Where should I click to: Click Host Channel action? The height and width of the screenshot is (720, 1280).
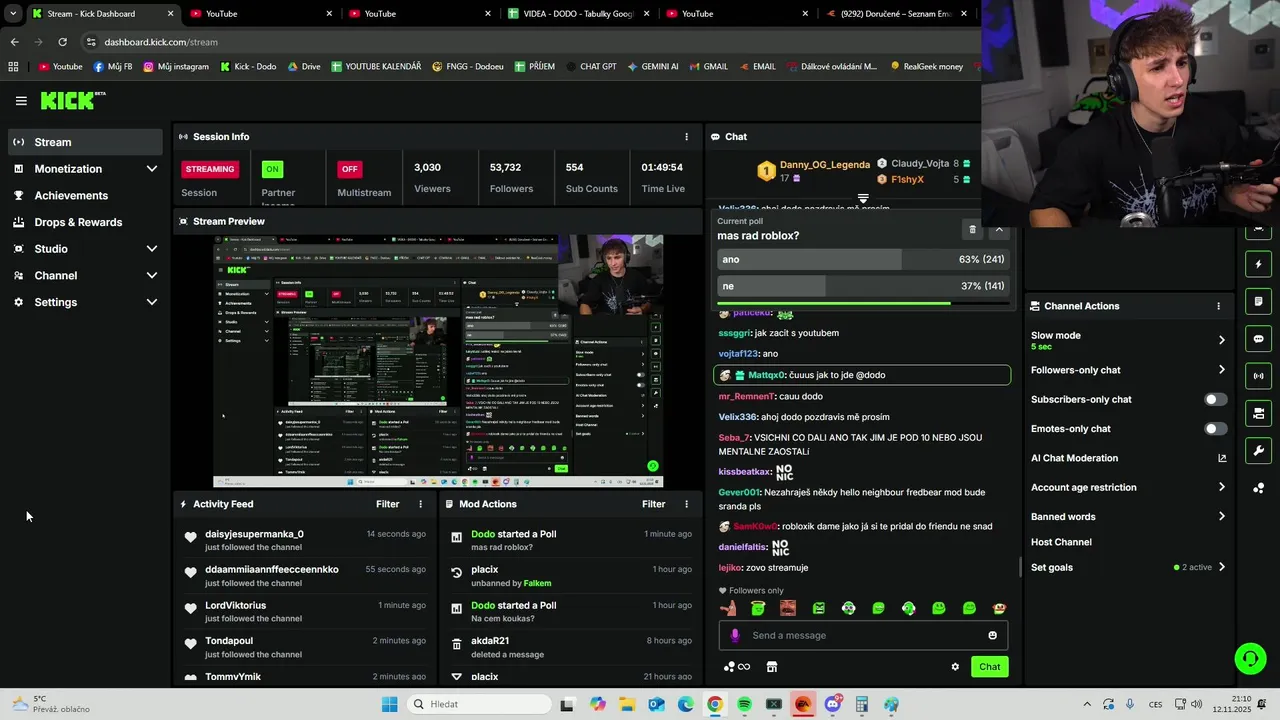click(x=1061, y=542)
